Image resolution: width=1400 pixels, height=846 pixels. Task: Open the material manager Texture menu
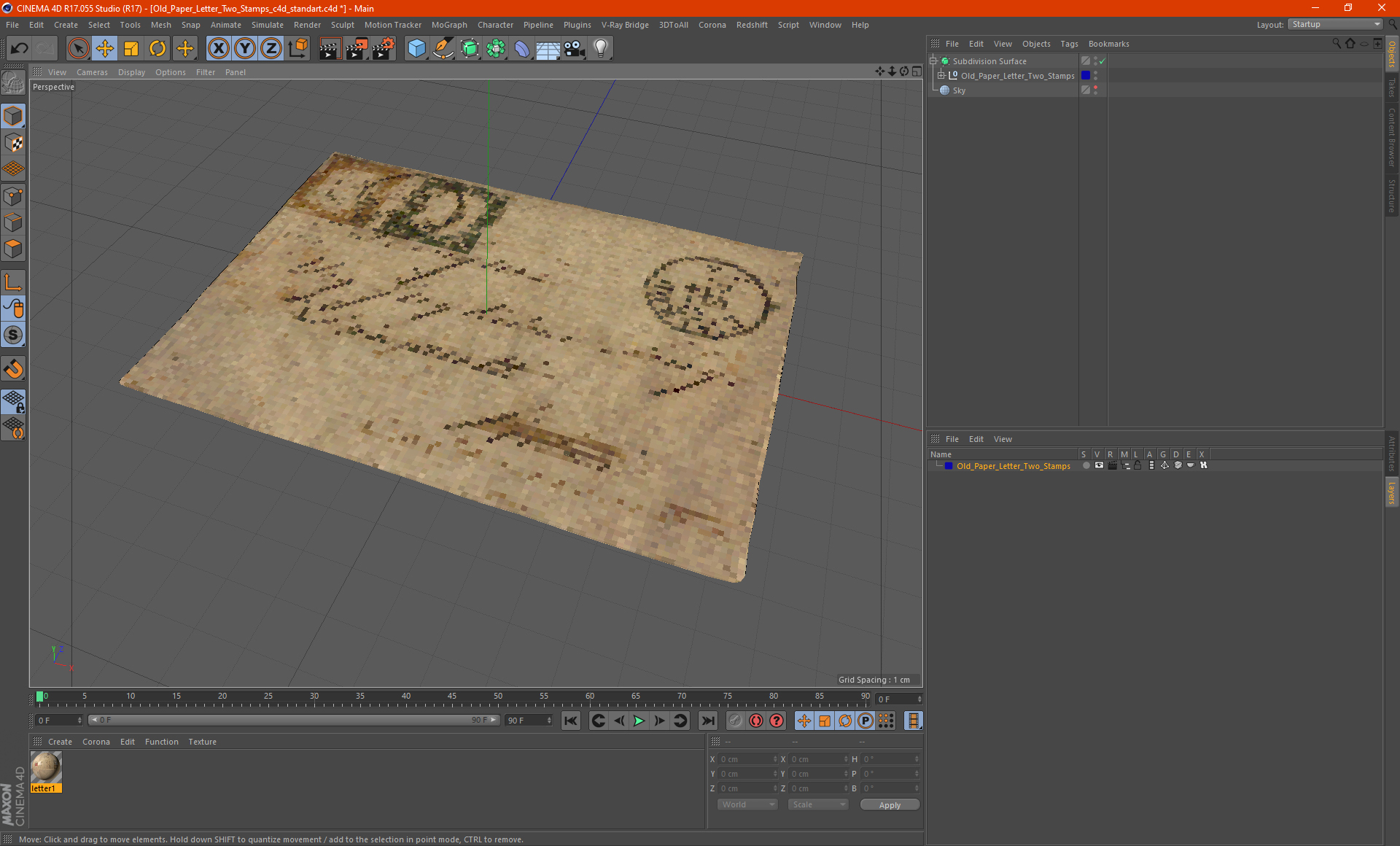[x=202, y=742]
